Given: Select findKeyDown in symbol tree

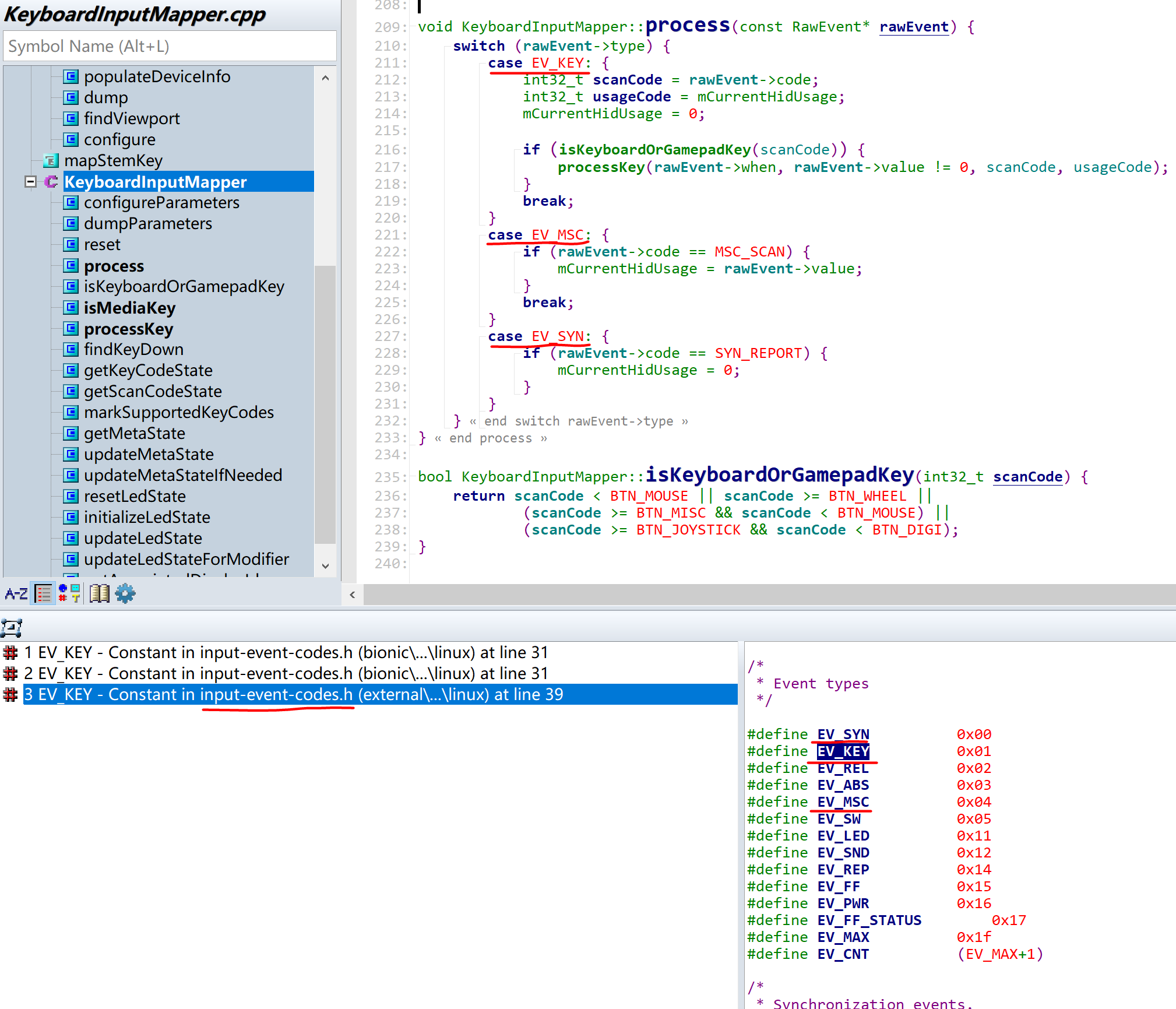Looking at the screenshot, I should pyautogui.click(x=133, y=349).
